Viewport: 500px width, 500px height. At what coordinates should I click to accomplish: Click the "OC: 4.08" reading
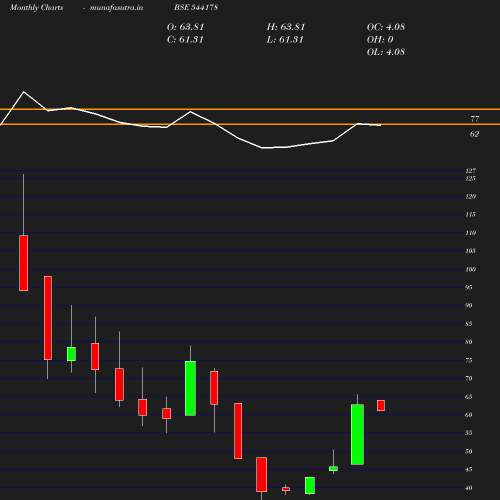point(386,27)
